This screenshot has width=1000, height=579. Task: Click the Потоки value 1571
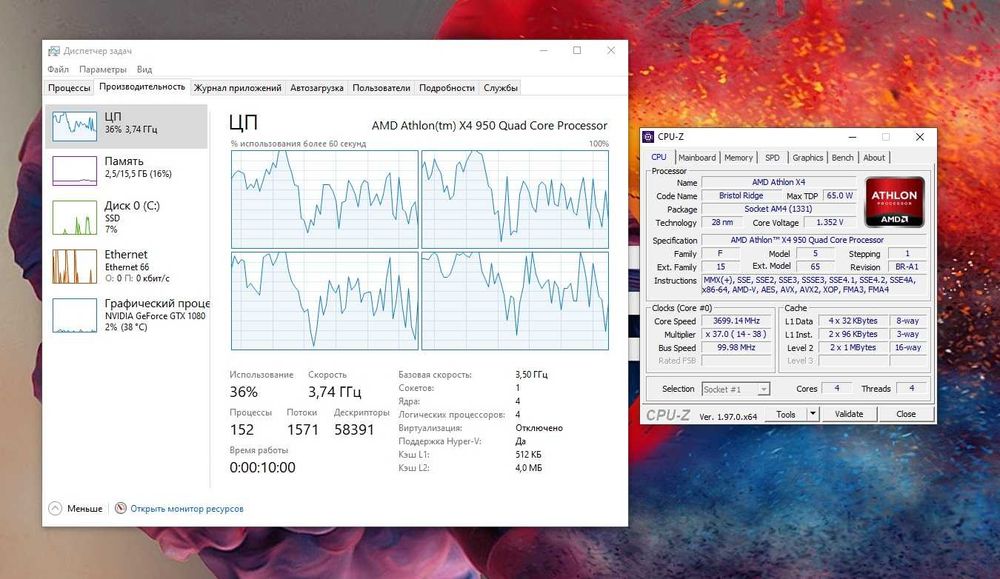click(302, 430)
